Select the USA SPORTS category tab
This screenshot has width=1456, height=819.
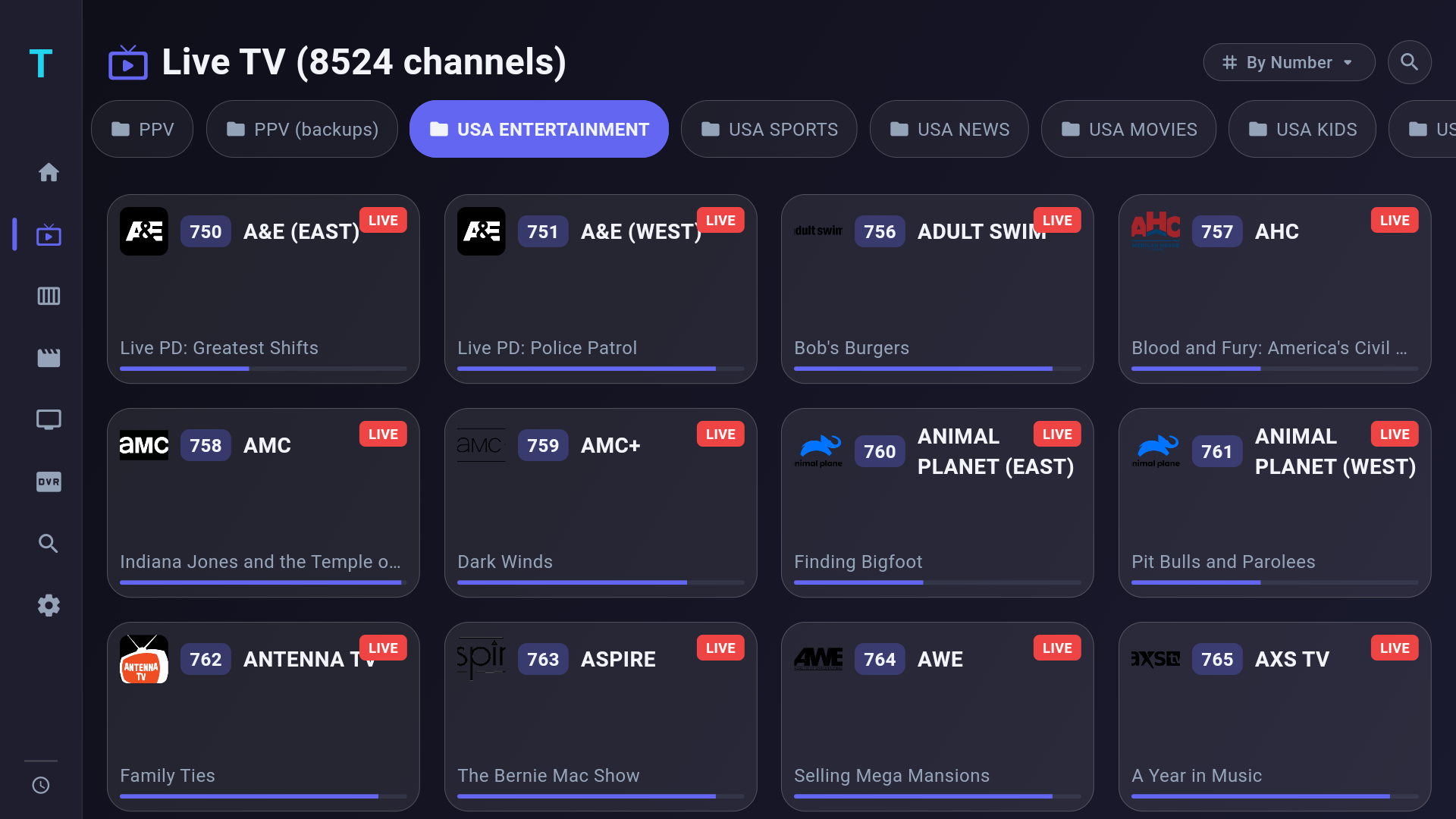pyautogui.click(x=769, y=129)
